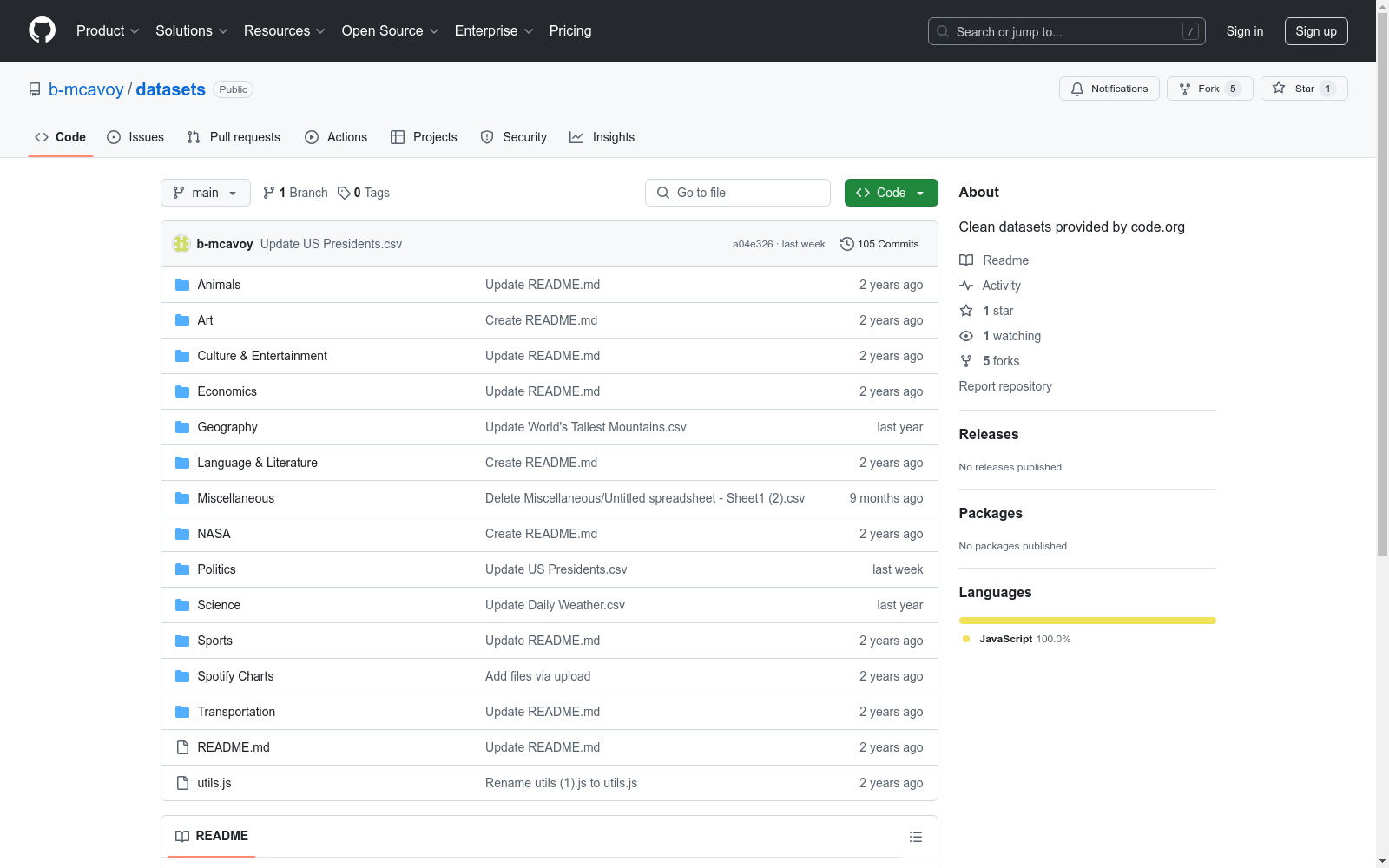The width and height of the screenshot is (1389, 868).
Task: Click the yellow JavaScript language bar
Action: click(1088, 621)
